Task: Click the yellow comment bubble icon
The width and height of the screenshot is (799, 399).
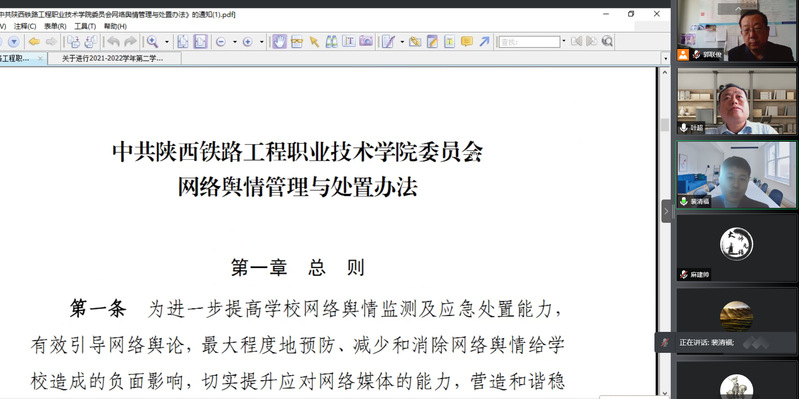Action: 467,42
